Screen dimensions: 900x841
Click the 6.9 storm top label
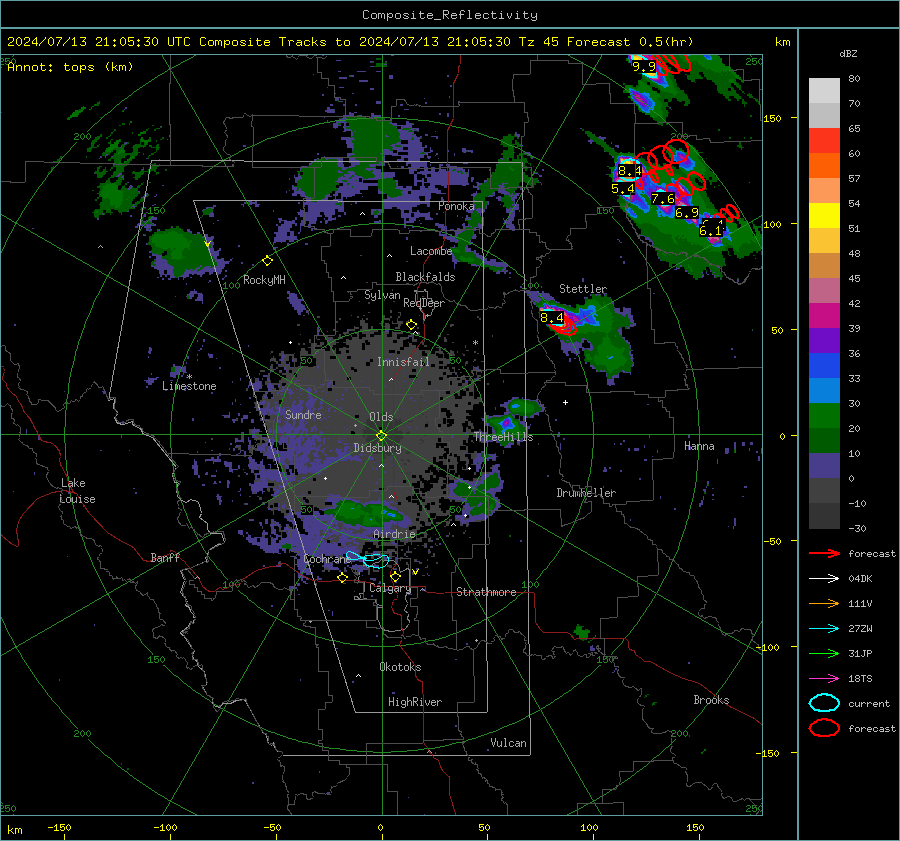point(686,213)
